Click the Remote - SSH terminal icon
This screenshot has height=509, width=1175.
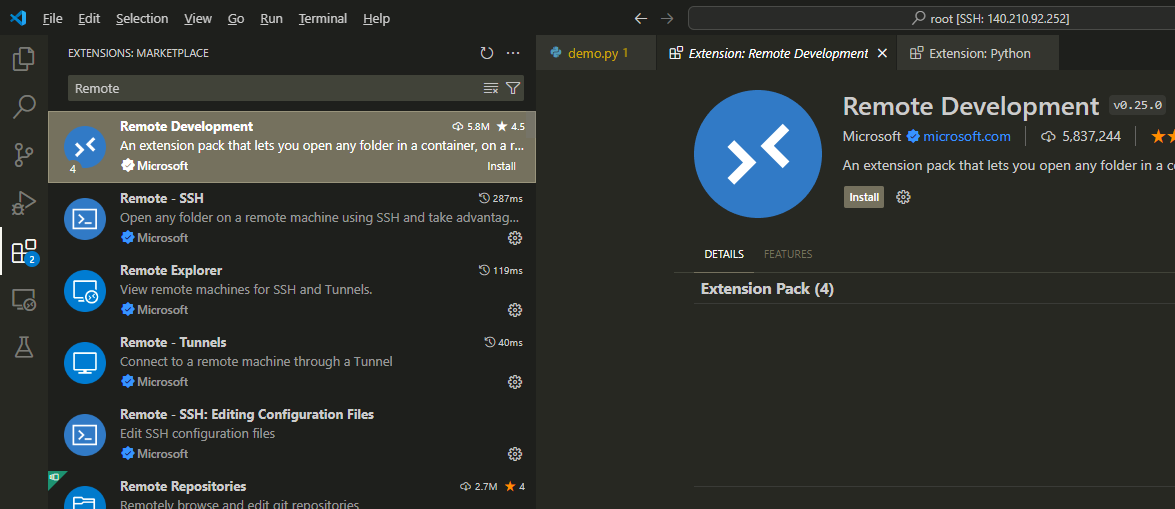point(85,219)
